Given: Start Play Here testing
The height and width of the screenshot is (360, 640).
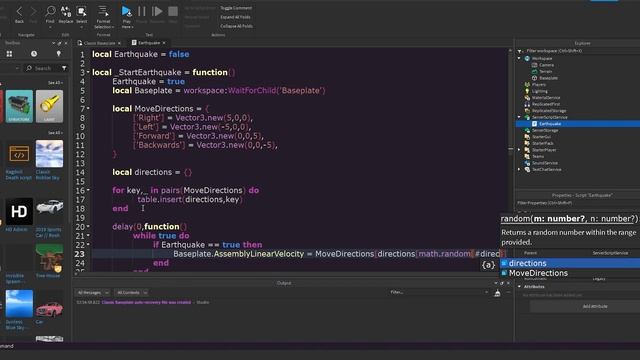Looking at the screenshot, I should coord(127,16).
